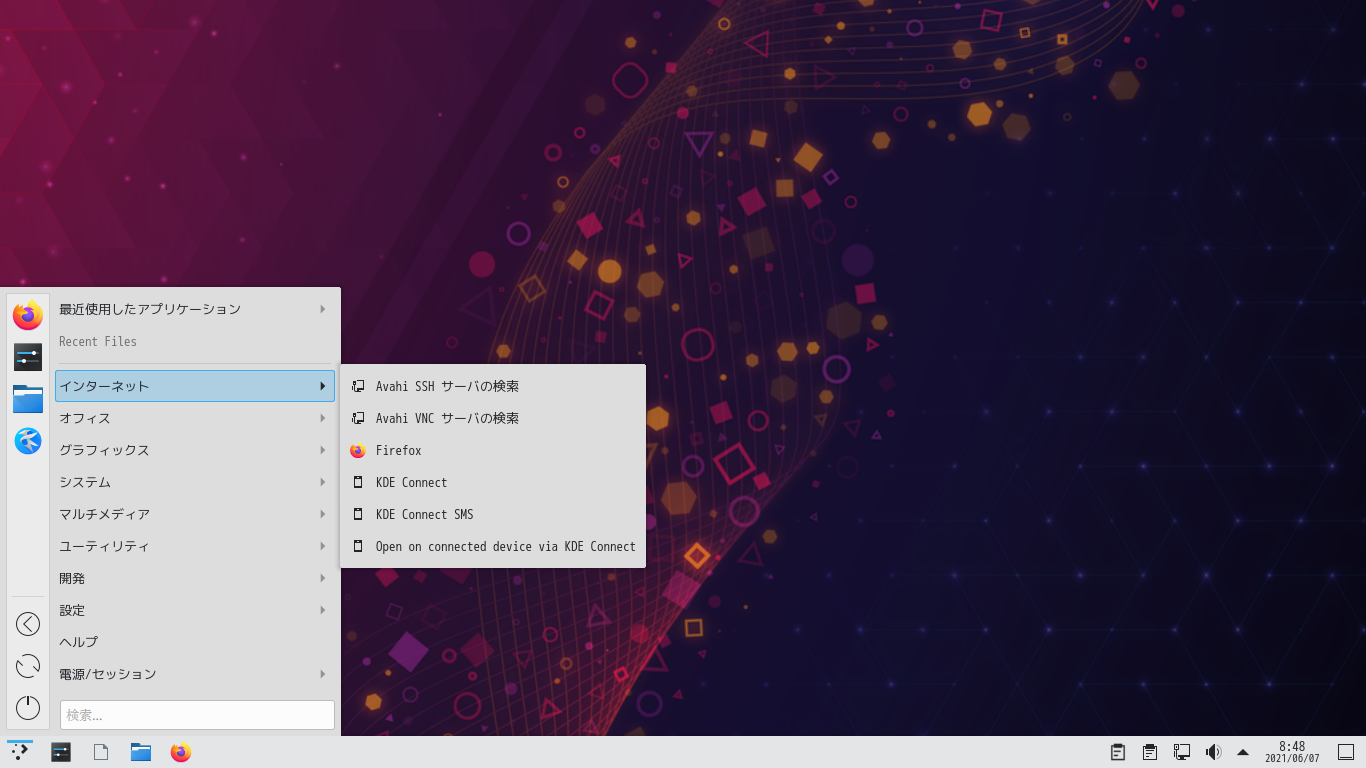Click the Avahi SSH サーバの検索 icon
This screenshot has height=768, width=1366.
click(358, 386)
